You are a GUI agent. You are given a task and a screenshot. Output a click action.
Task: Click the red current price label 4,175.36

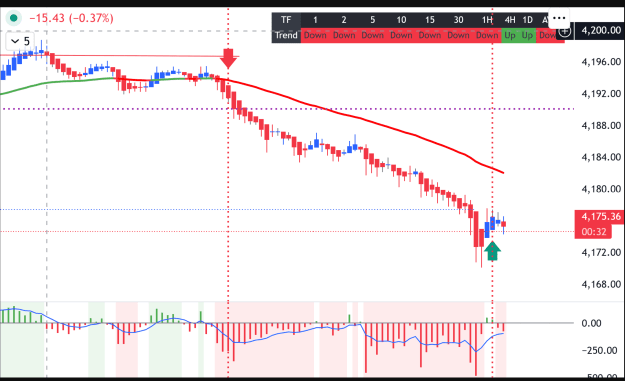pyautogui.click(x=599, y=217)
